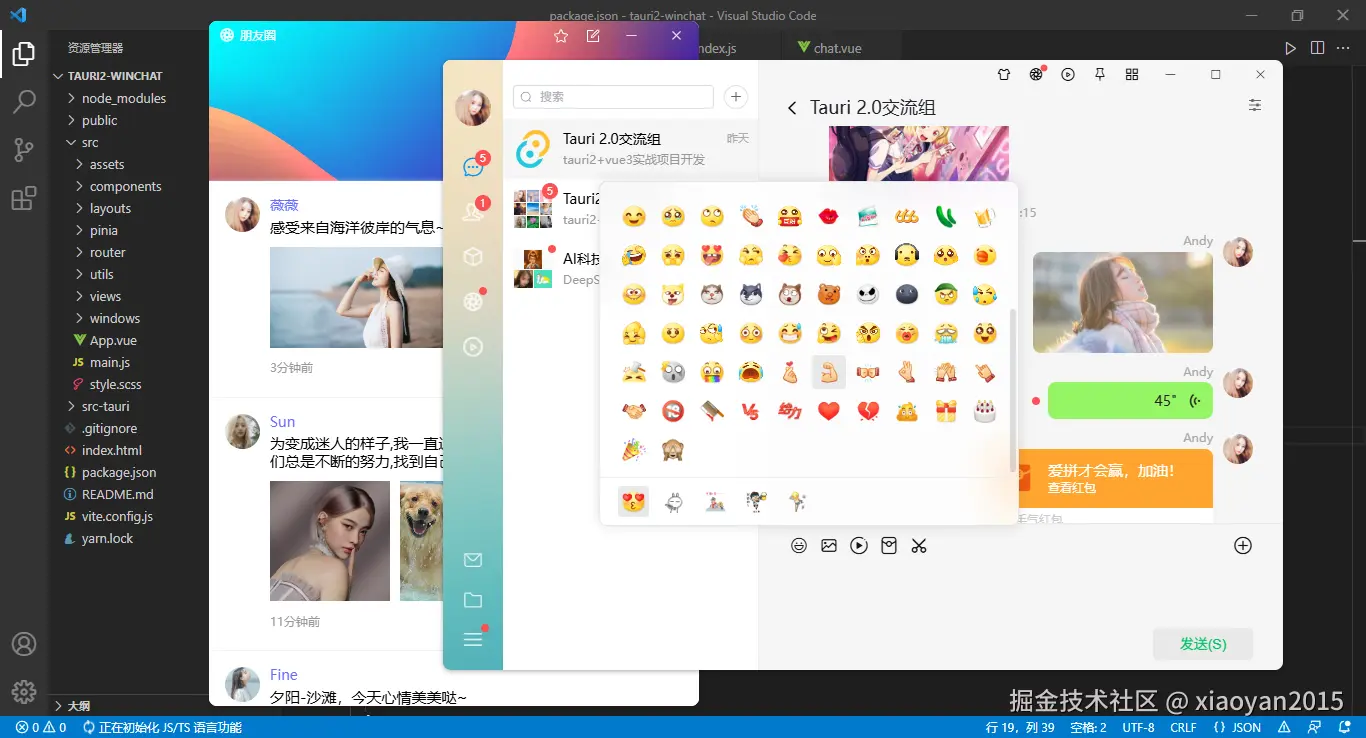This screenshot has width=1366, height=738.
Task: Open the plus circle at chat toolbar right
Action: tap(1243, 546)
